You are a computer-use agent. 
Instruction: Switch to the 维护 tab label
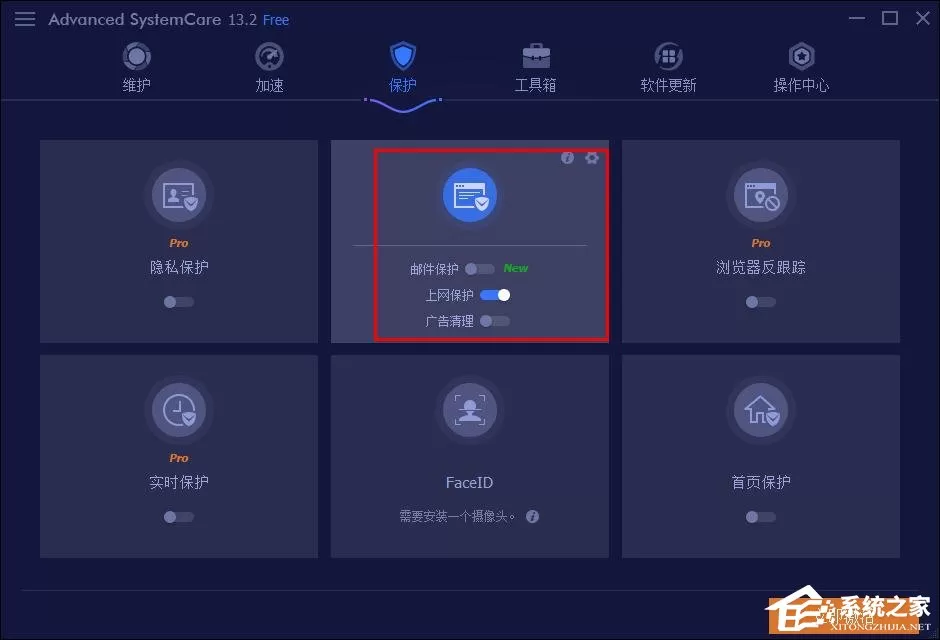tap(137, 85)
